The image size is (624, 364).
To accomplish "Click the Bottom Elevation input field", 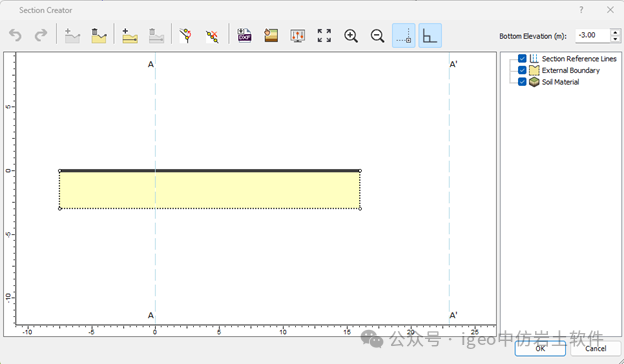I will pos(593,35).
